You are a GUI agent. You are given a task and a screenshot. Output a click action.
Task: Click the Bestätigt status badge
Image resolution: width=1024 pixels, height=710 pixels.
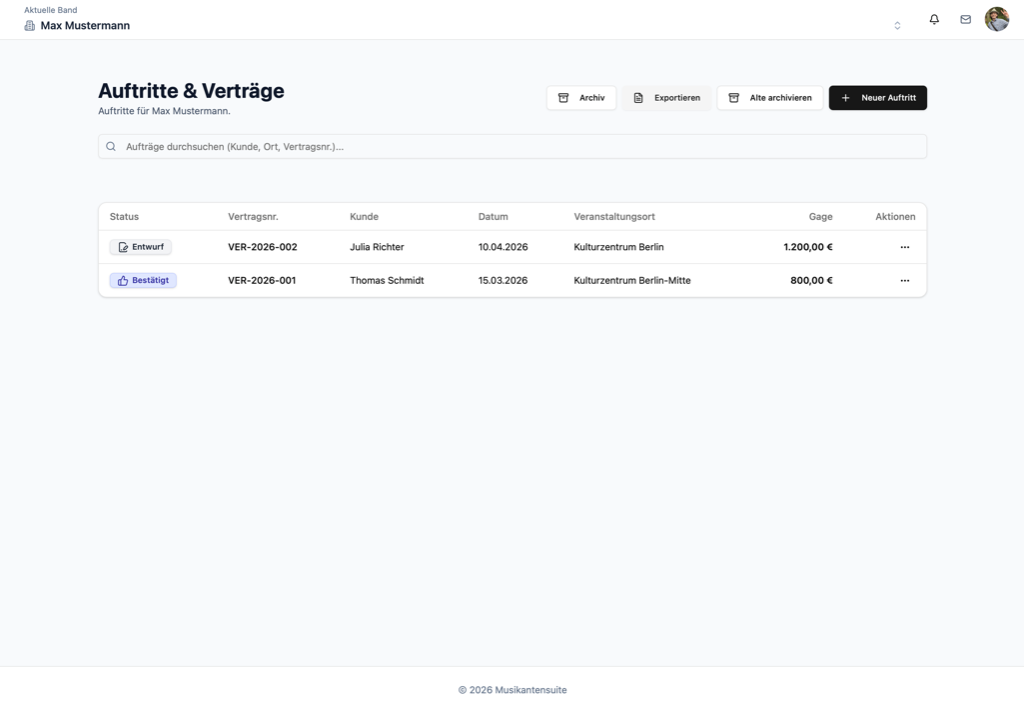point(143,280)
